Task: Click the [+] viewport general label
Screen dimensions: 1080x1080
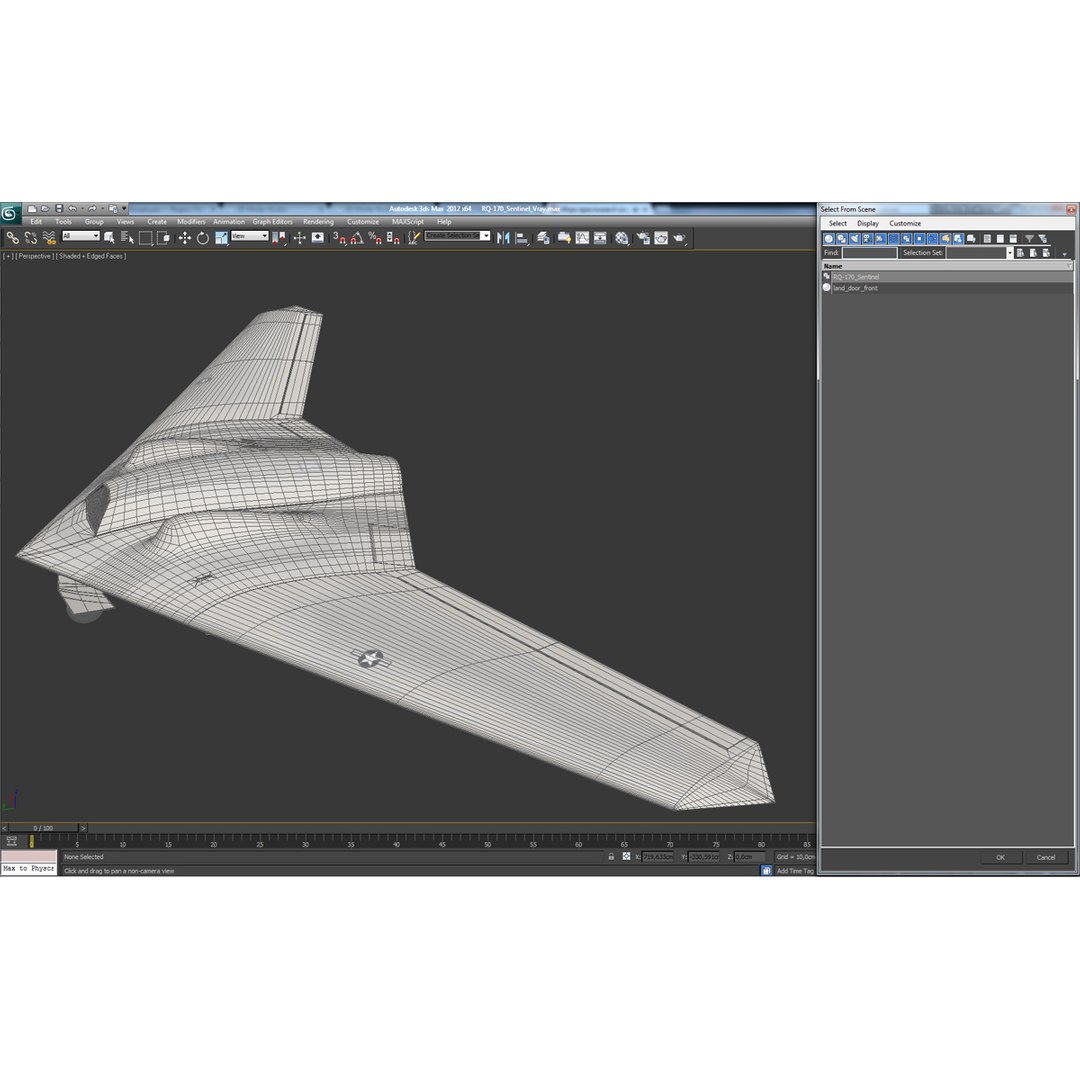Action: click(8, 256)
